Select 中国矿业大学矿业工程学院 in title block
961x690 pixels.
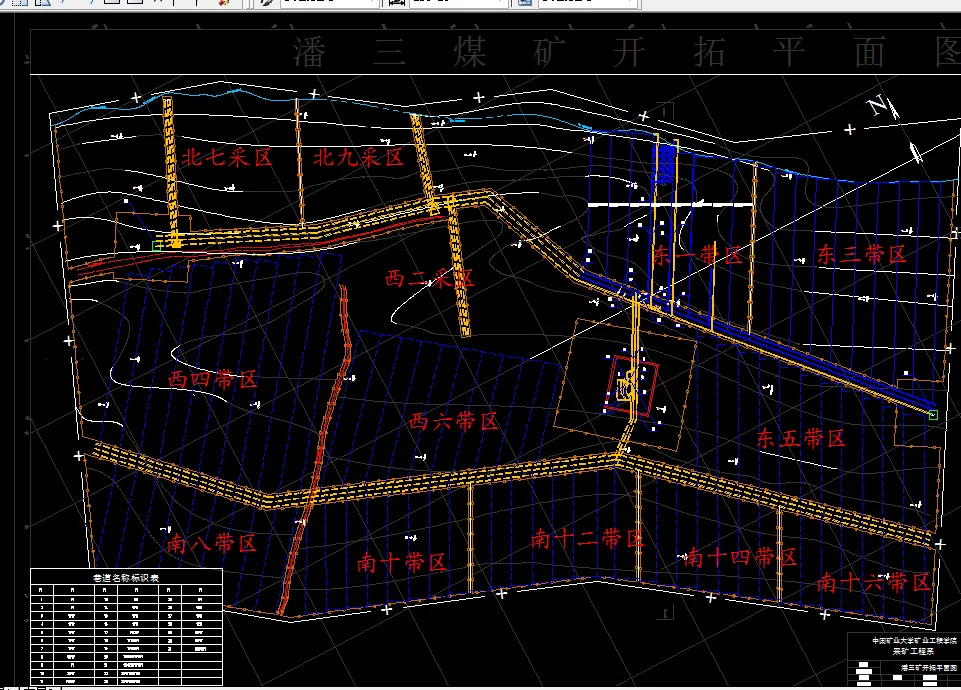pos(914,640)
